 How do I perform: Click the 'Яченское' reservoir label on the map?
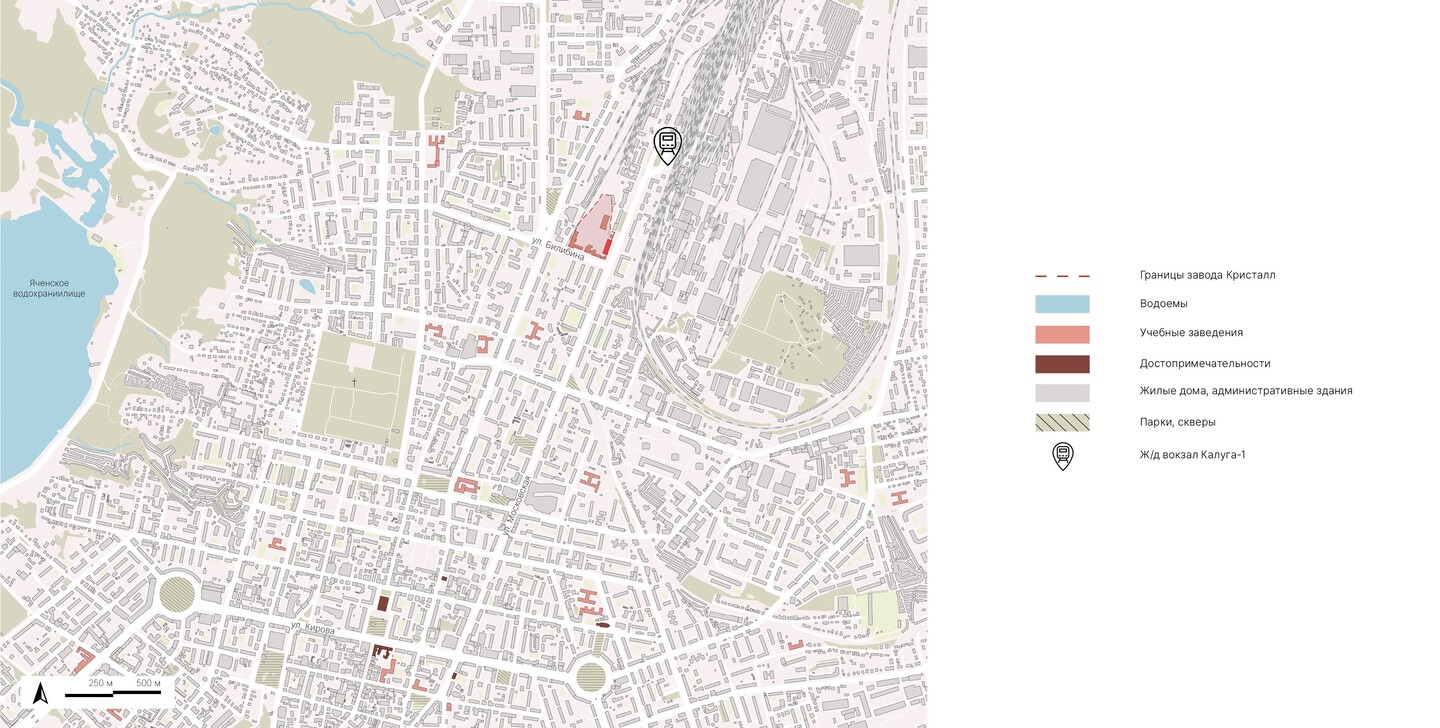coord(49,281)
